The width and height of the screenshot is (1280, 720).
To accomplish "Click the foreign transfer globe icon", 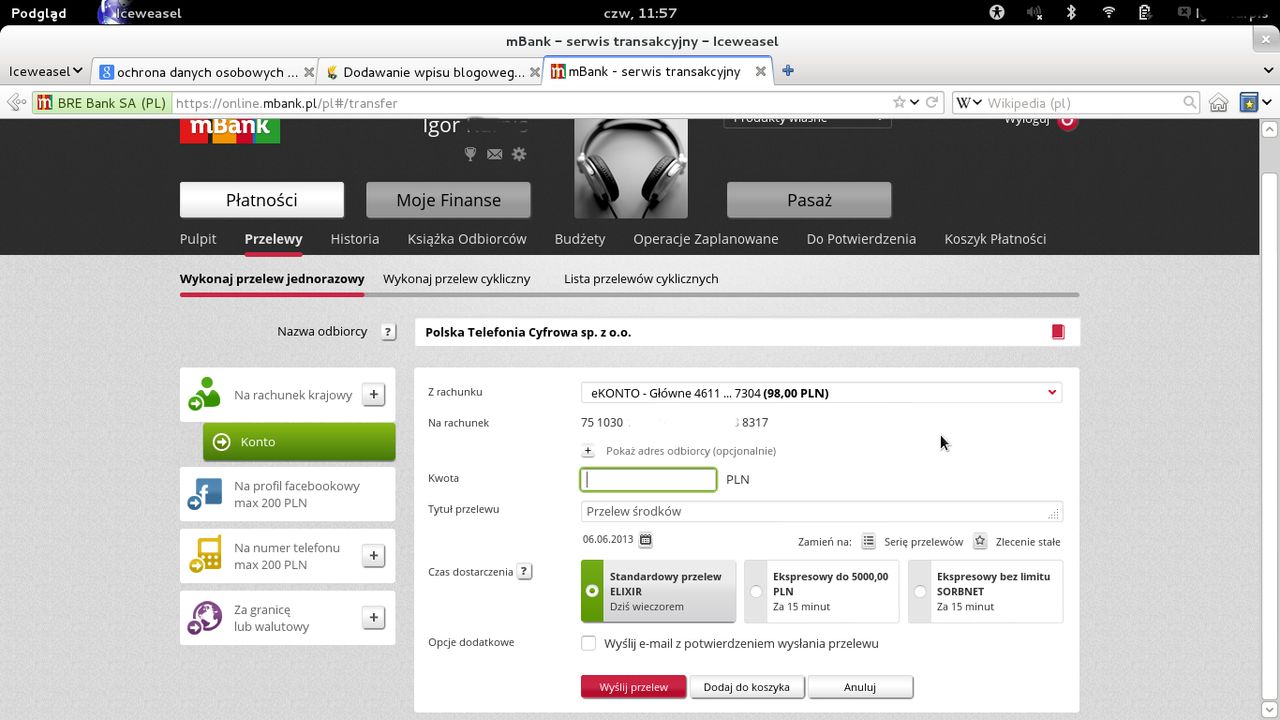I will click(204, 618).
